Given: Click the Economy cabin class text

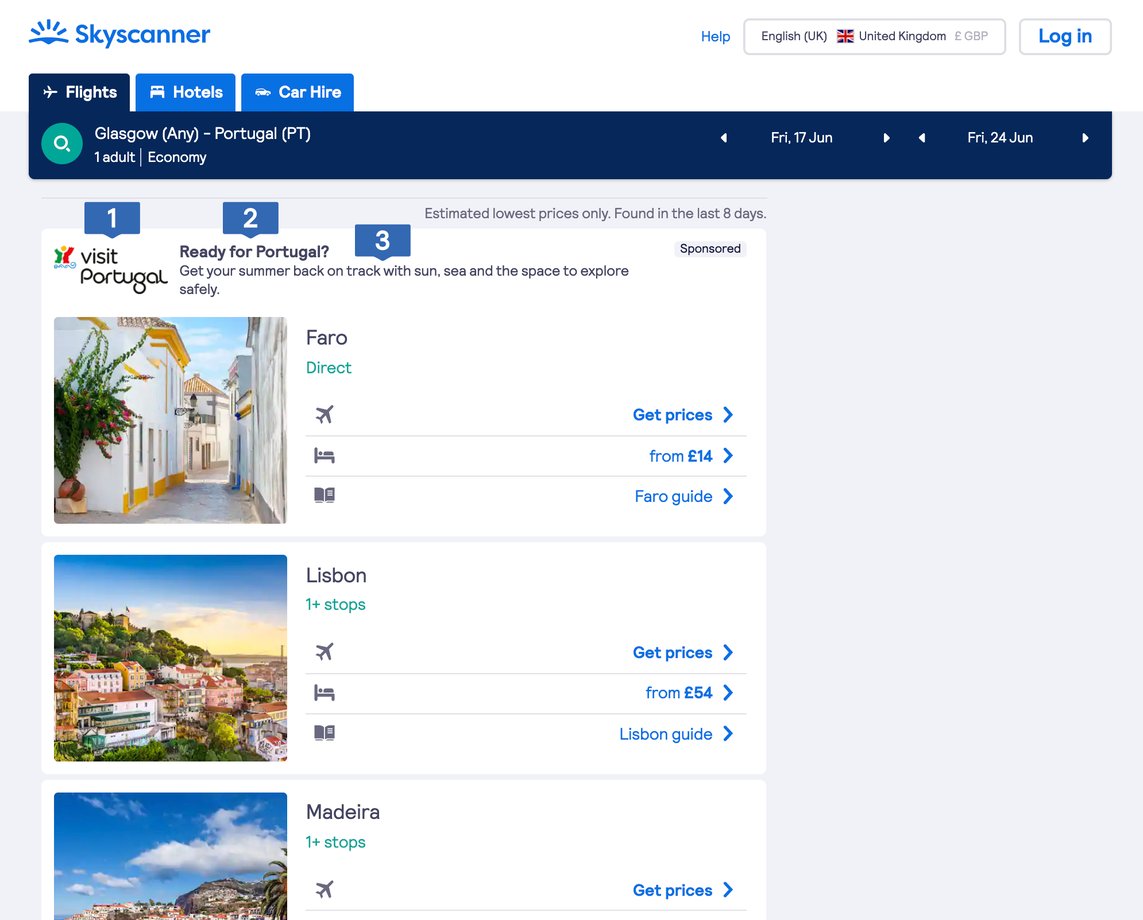Looking at the screenshot, I should (177, 157).
